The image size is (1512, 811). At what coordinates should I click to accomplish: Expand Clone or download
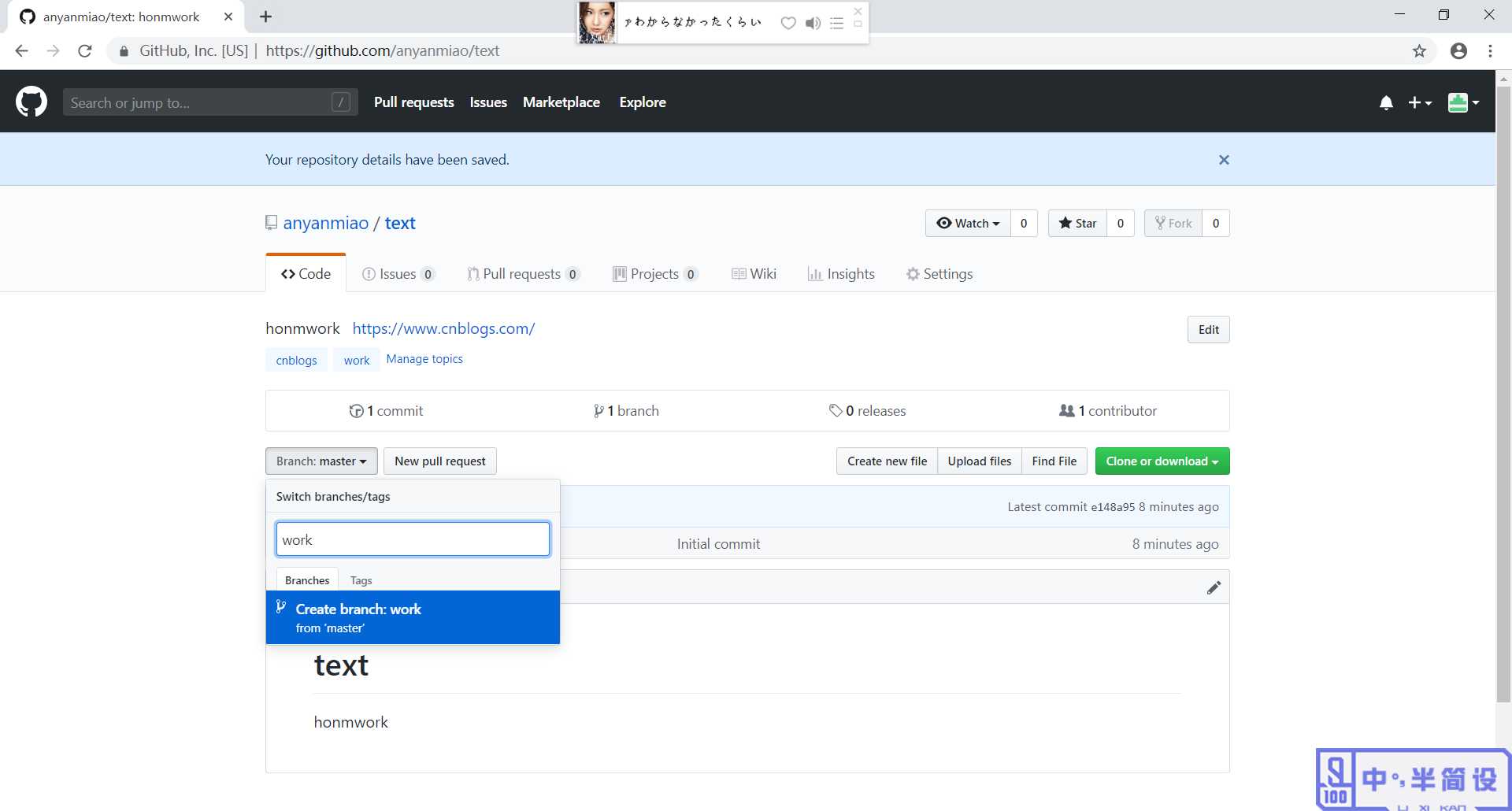1162,461
